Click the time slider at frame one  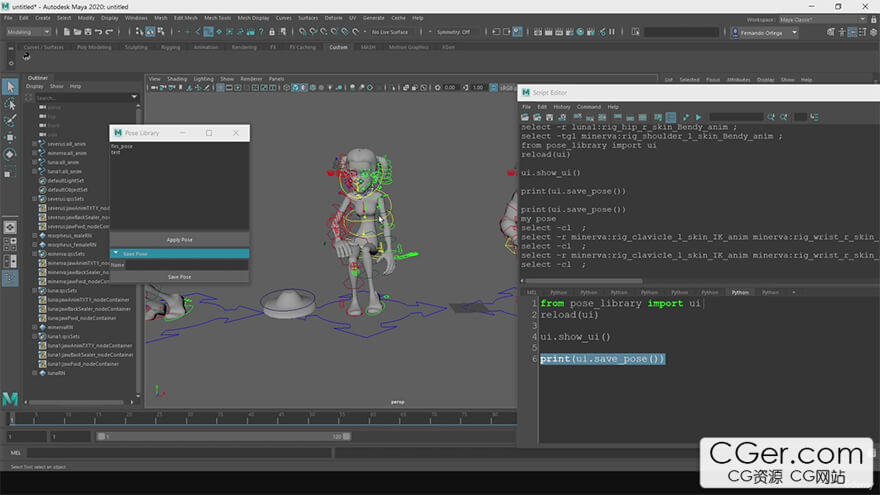coord(11,419)
